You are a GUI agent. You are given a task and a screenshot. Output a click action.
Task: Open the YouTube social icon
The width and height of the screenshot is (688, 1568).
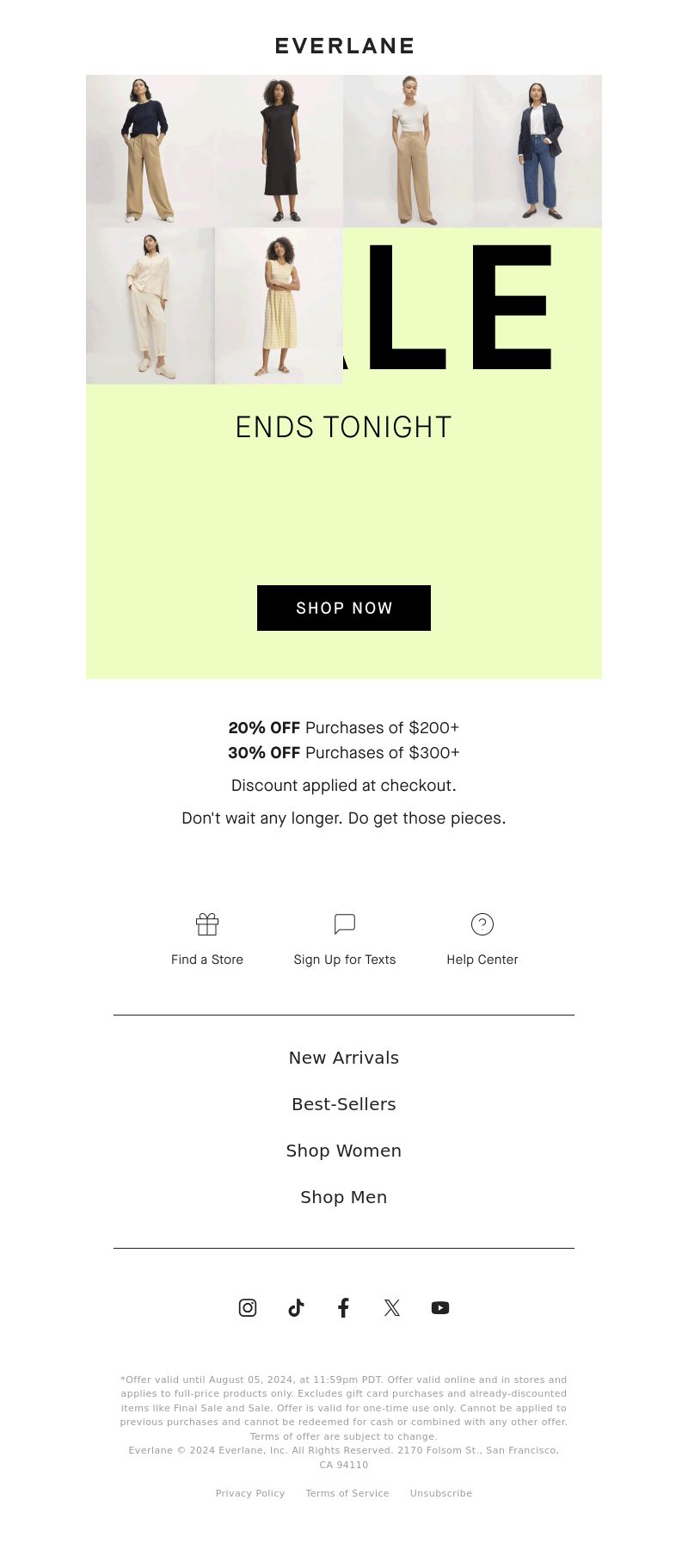440,1307
